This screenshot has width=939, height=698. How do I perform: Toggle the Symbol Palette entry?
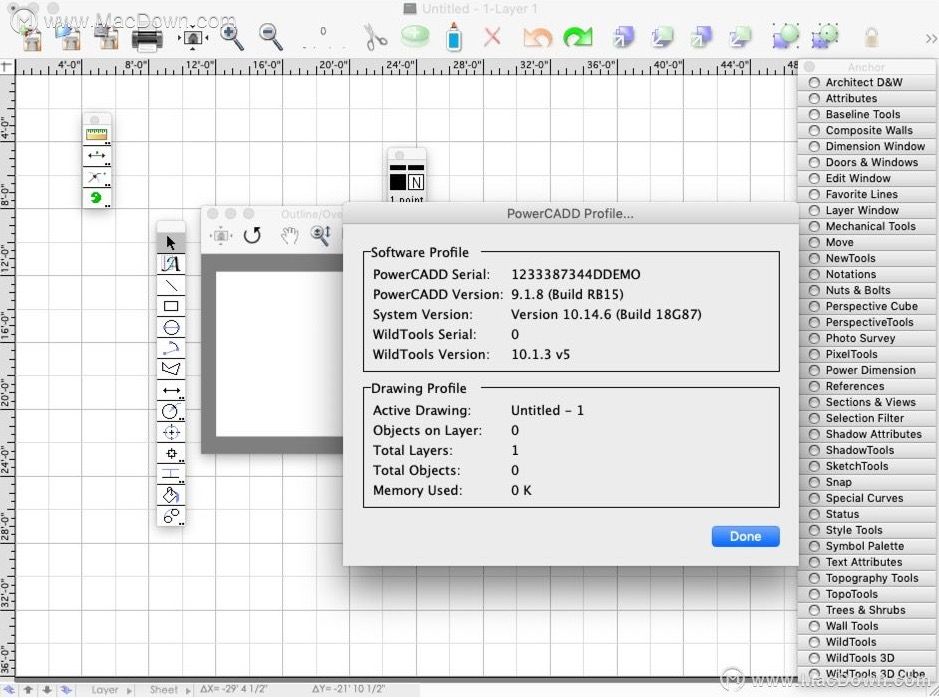(867, 546)
